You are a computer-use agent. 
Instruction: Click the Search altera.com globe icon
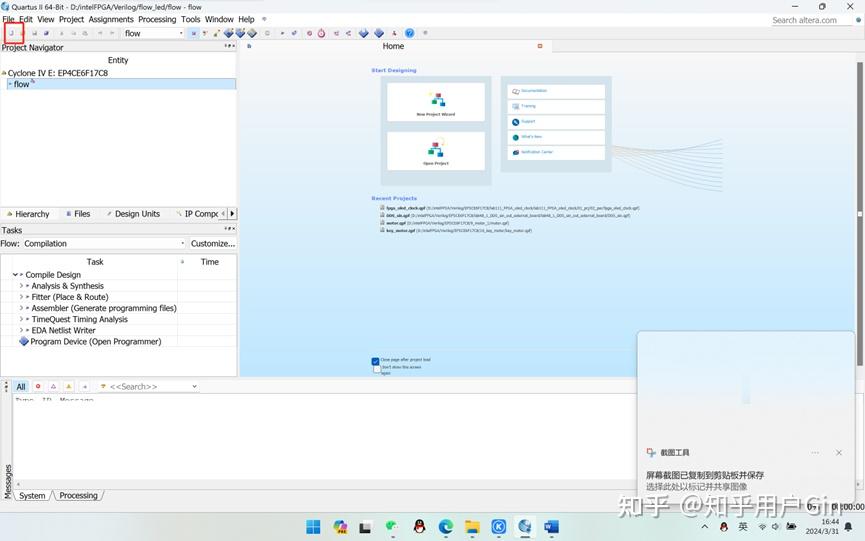858,20
